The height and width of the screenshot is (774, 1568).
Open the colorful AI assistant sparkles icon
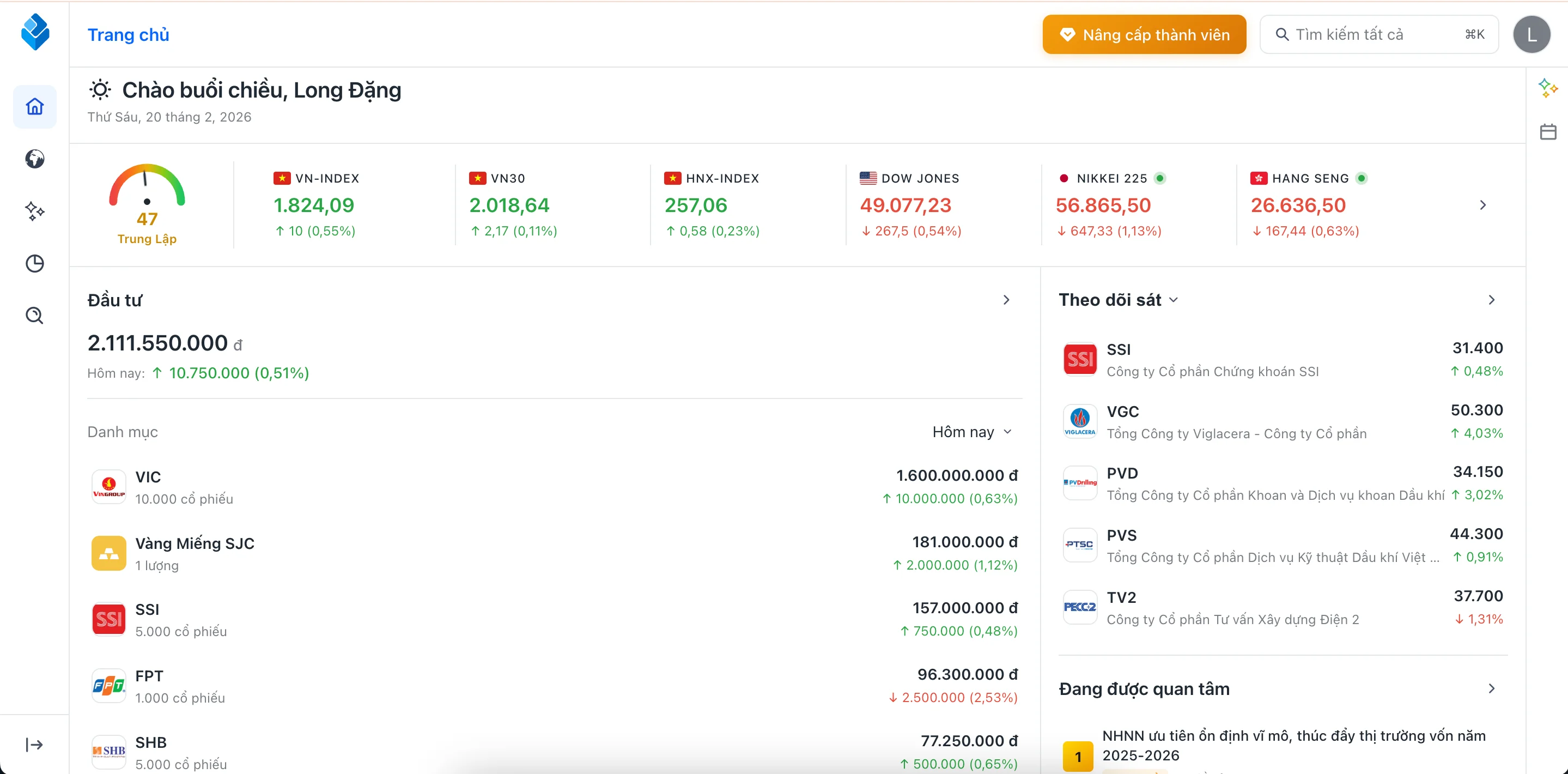(x=1548, y=88)
